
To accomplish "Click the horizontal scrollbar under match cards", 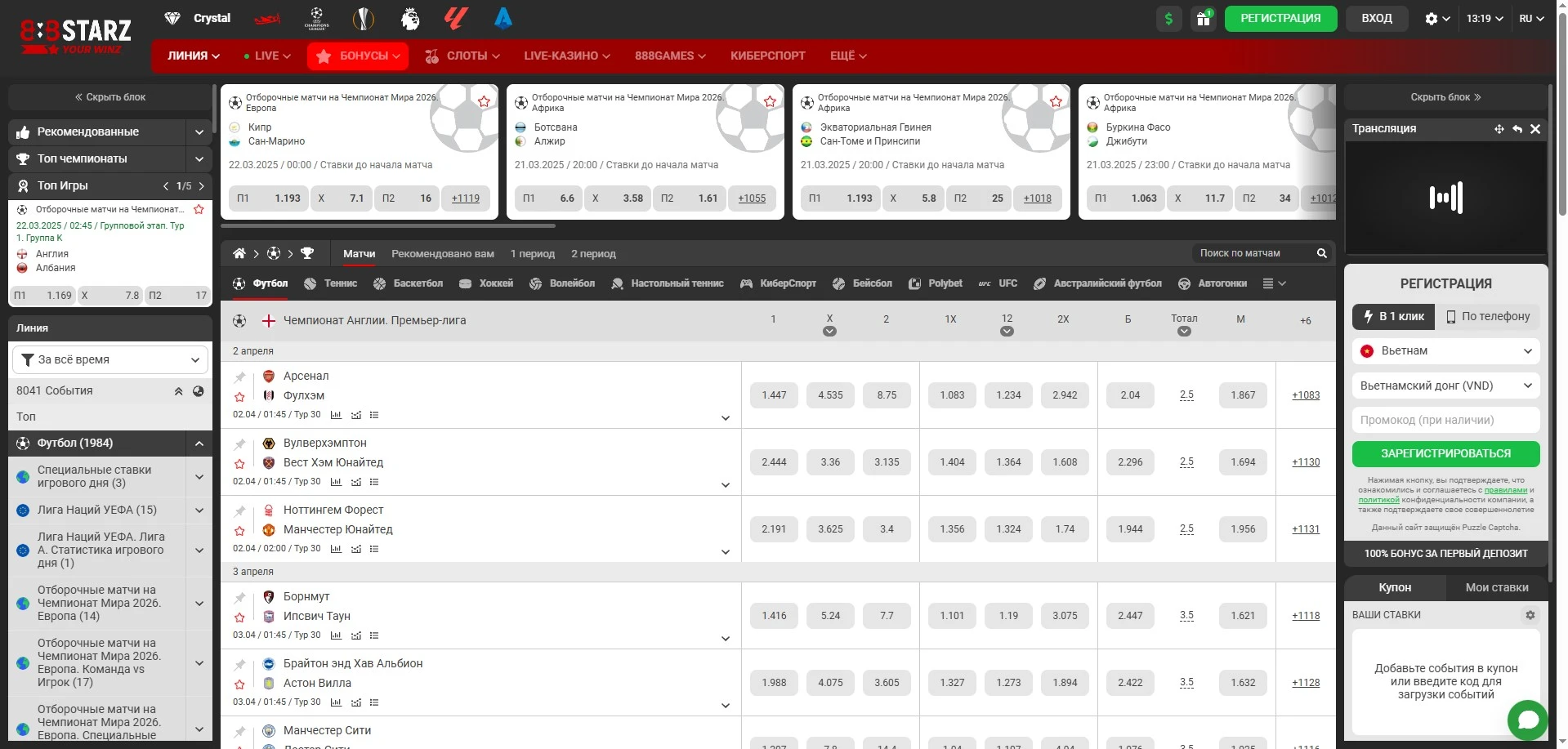I will [388, 225].
